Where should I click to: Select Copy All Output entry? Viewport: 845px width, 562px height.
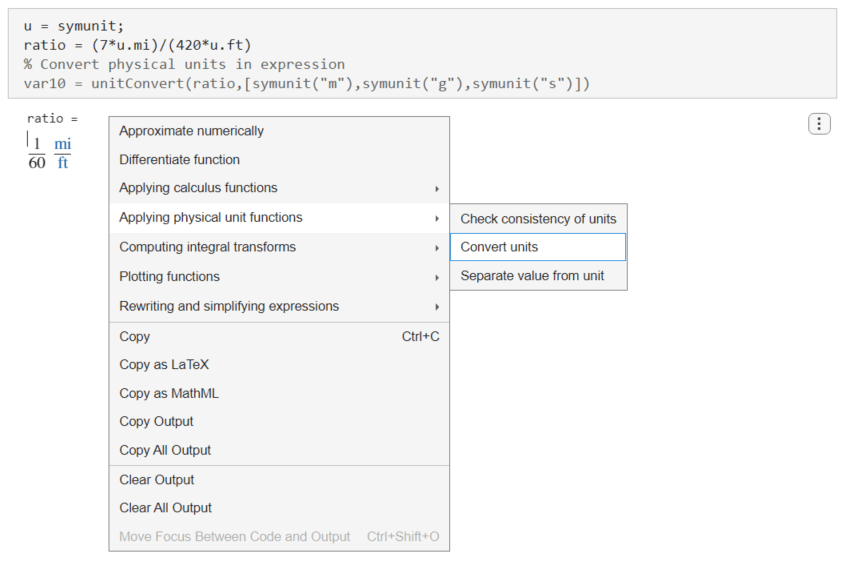click(166, 451)
